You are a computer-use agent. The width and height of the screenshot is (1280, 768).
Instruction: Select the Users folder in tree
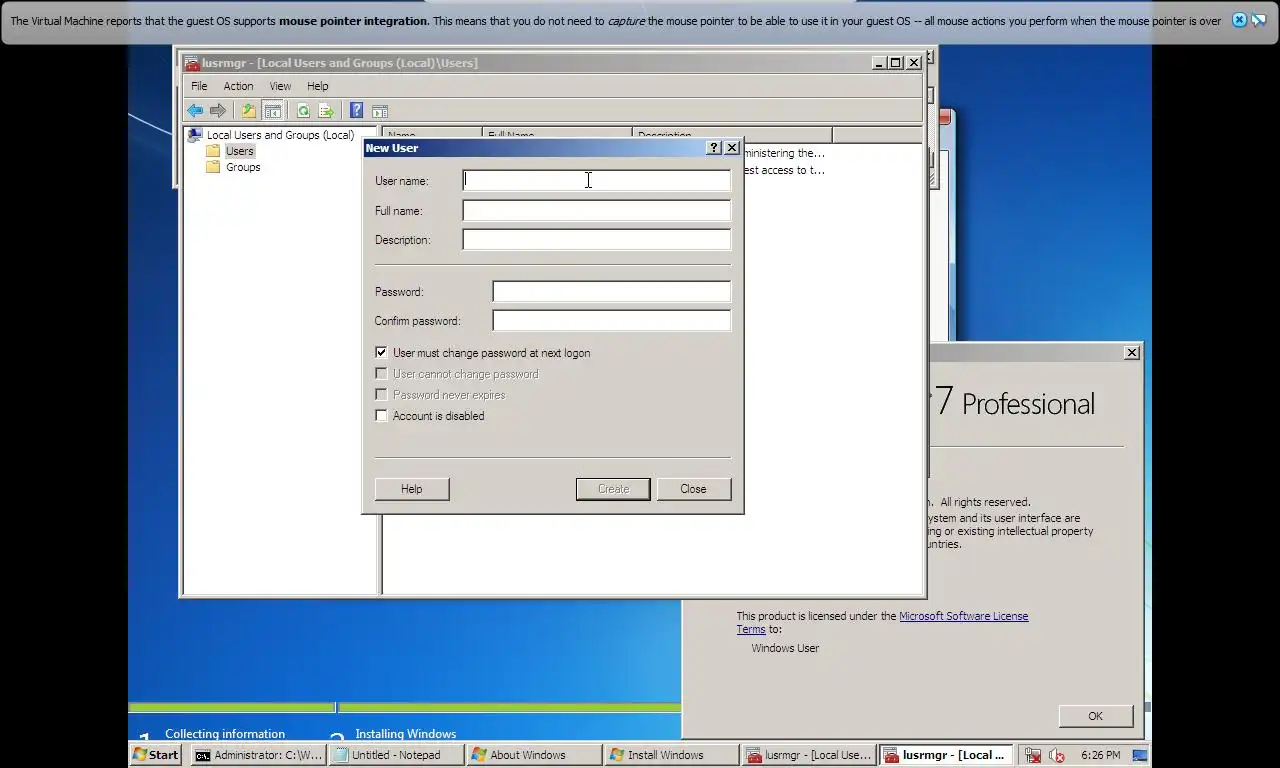point(239,151)
